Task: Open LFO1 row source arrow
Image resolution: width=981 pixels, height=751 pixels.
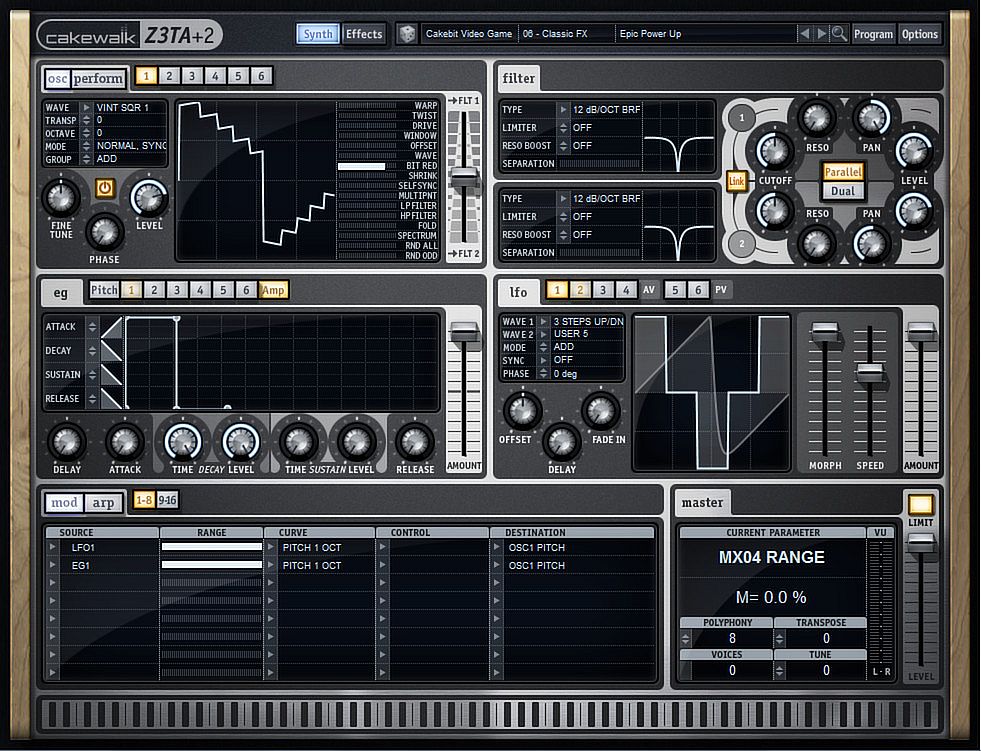Action: coord(53,547)
